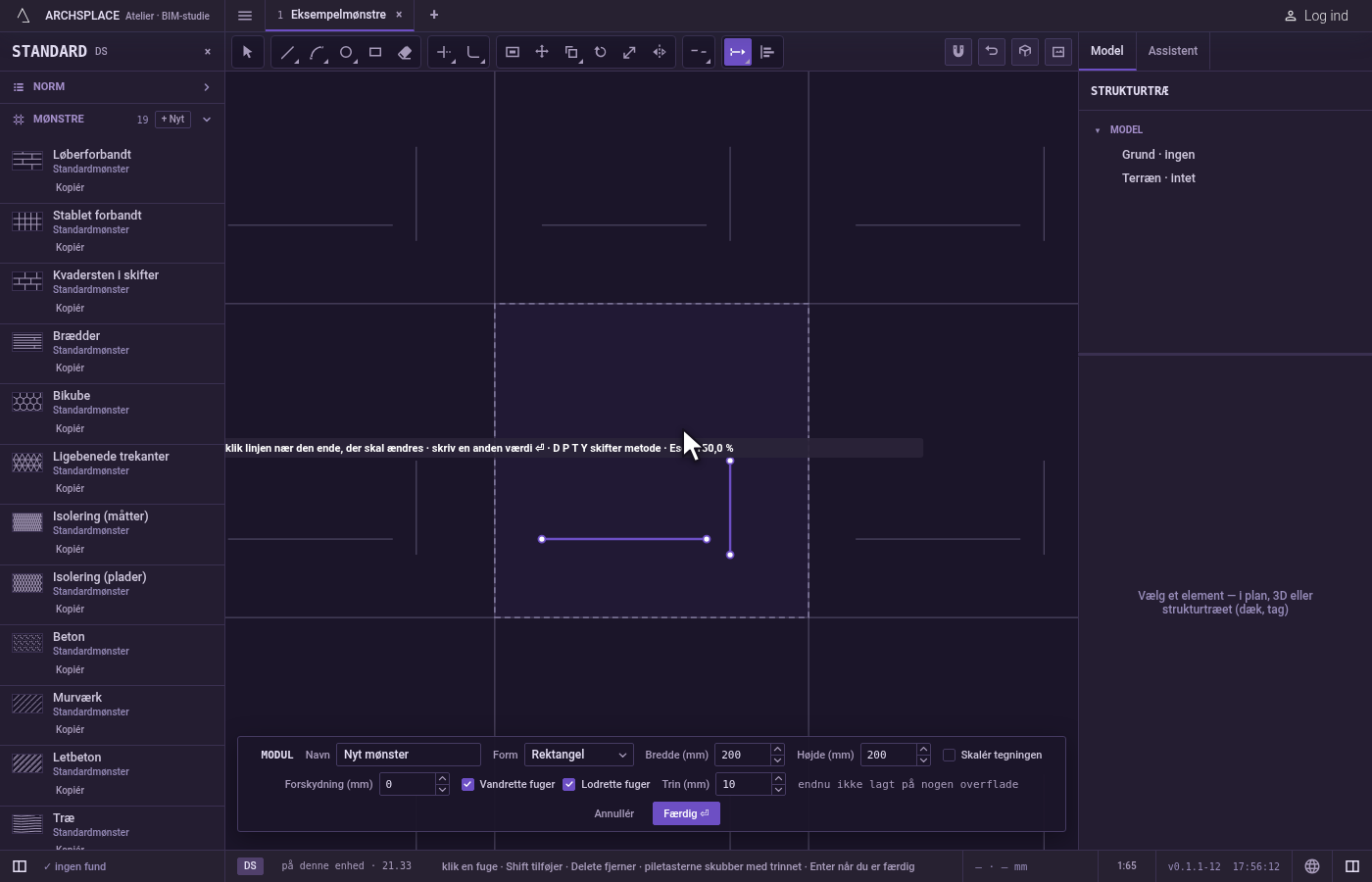Select the arc drawing tool

[x=317, y=52]
